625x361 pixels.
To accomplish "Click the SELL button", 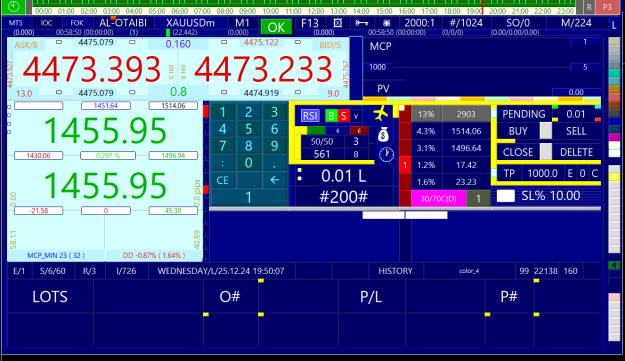I will tap(576, 131).
